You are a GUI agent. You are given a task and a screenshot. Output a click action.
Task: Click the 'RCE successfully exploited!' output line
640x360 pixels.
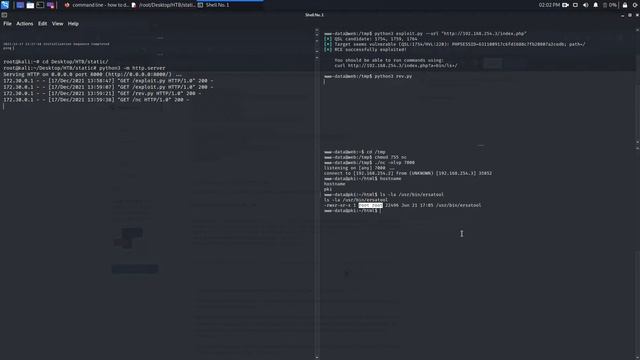(x=365, y=50)
